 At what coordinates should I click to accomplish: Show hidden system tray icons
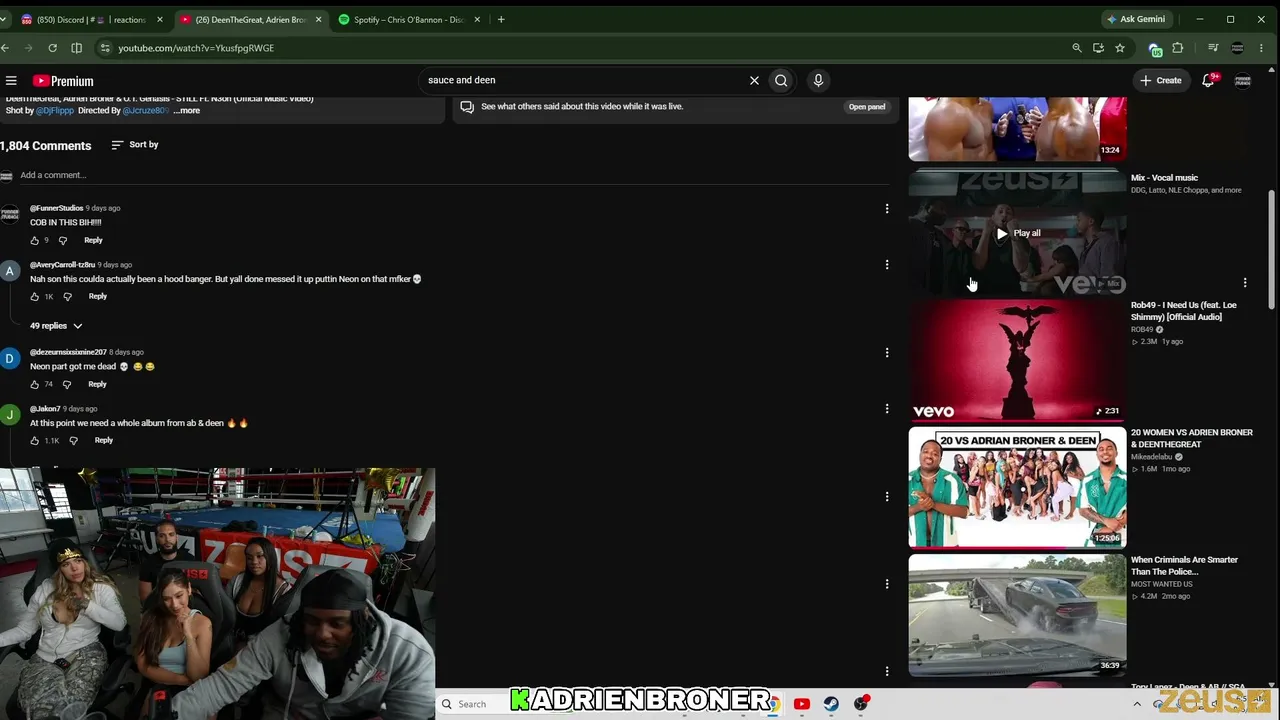[x=1137, y=704]
